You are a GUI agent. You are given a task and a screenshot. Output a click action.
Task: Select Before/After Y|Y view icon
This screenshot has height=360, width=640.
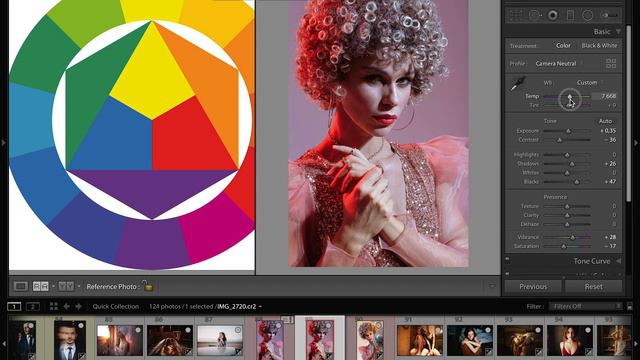66,286
